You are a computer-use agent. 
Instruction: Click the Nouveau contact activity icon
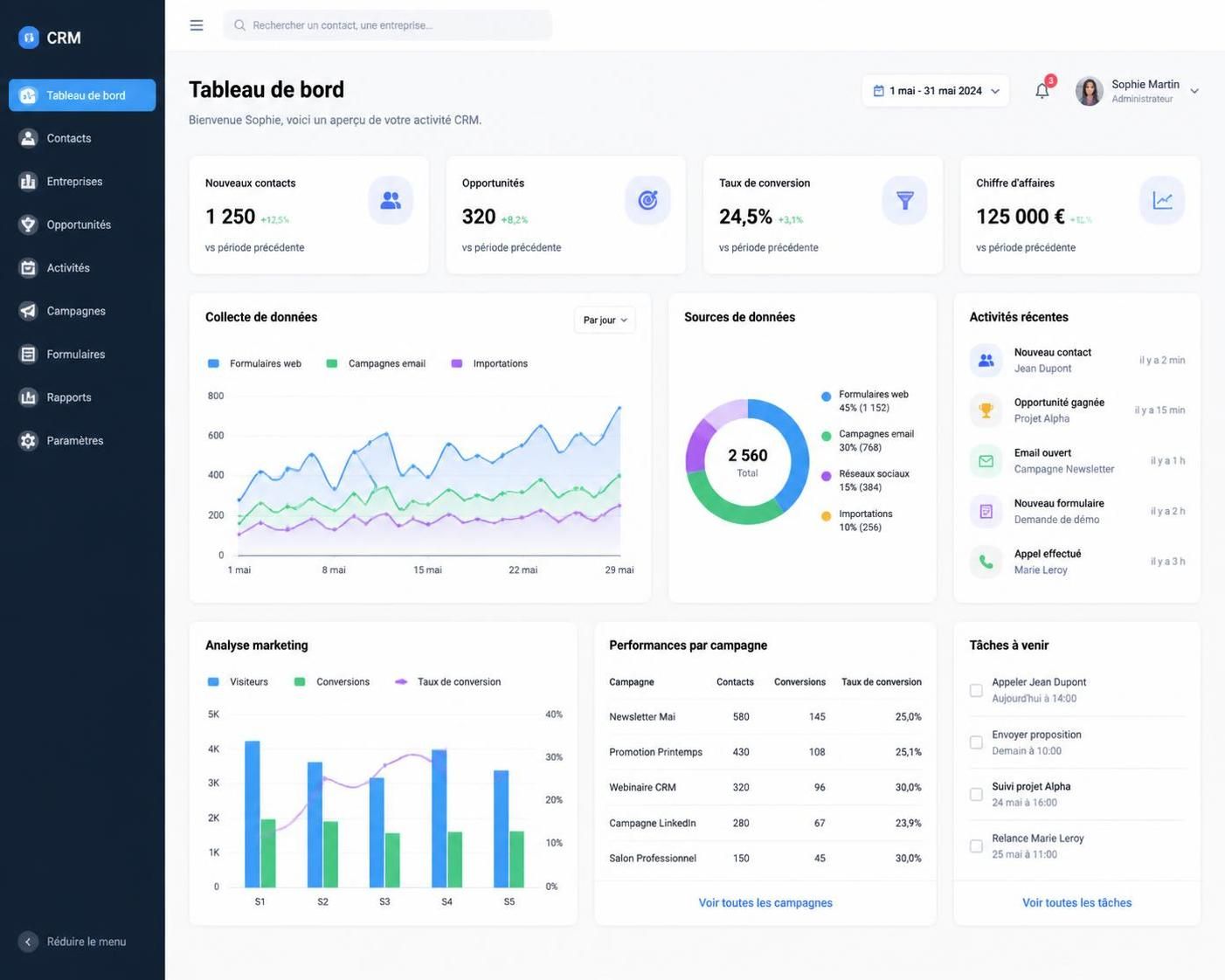(986, 360)
